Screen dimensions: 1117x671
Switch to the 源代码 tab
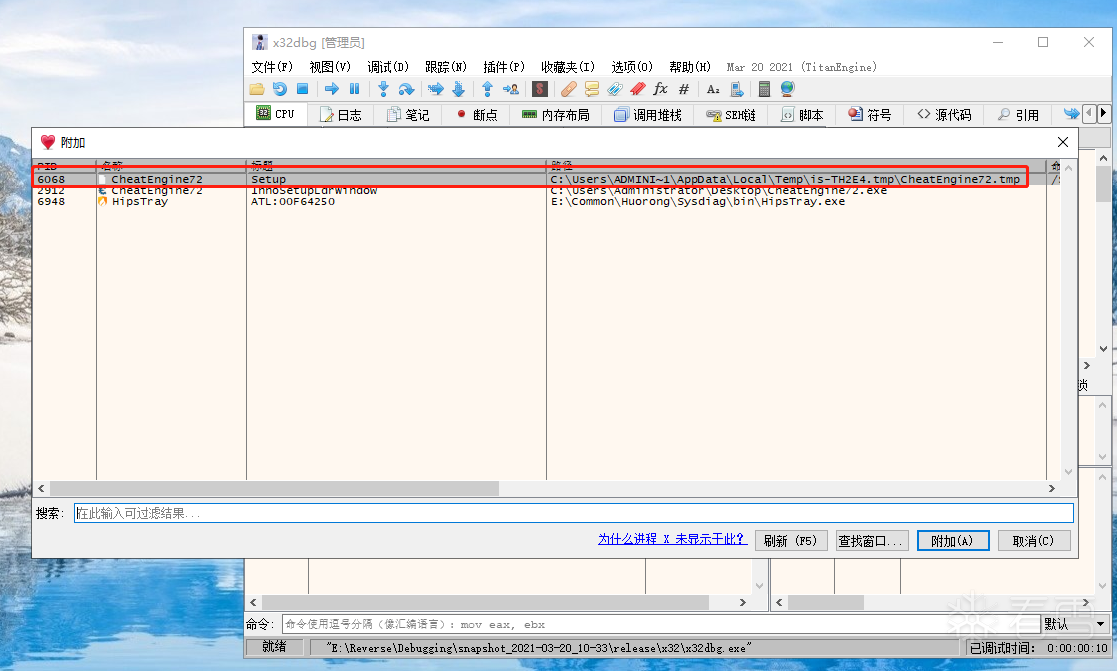945,115
